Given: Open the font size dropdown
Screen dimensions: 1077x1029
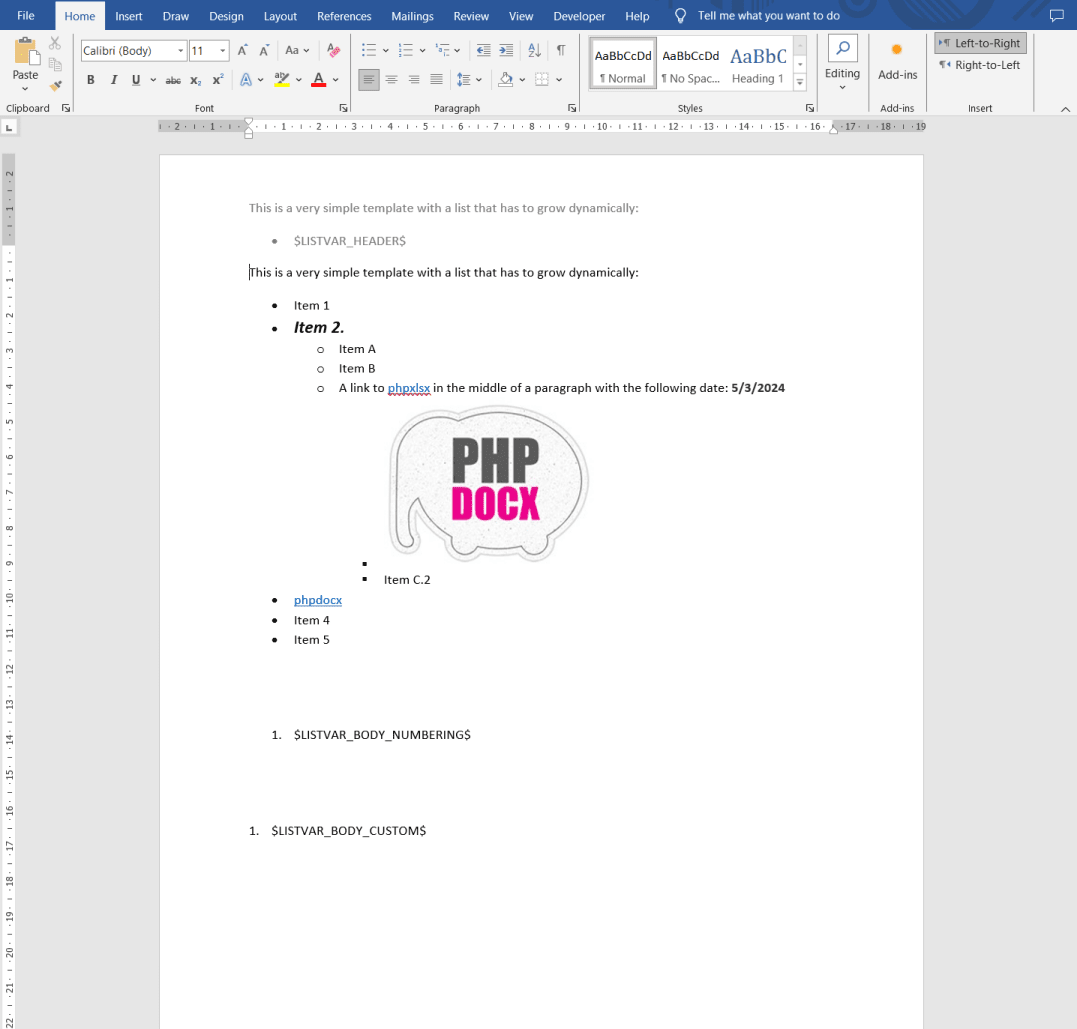Looking at the screenshot, I should click(223, 51).
